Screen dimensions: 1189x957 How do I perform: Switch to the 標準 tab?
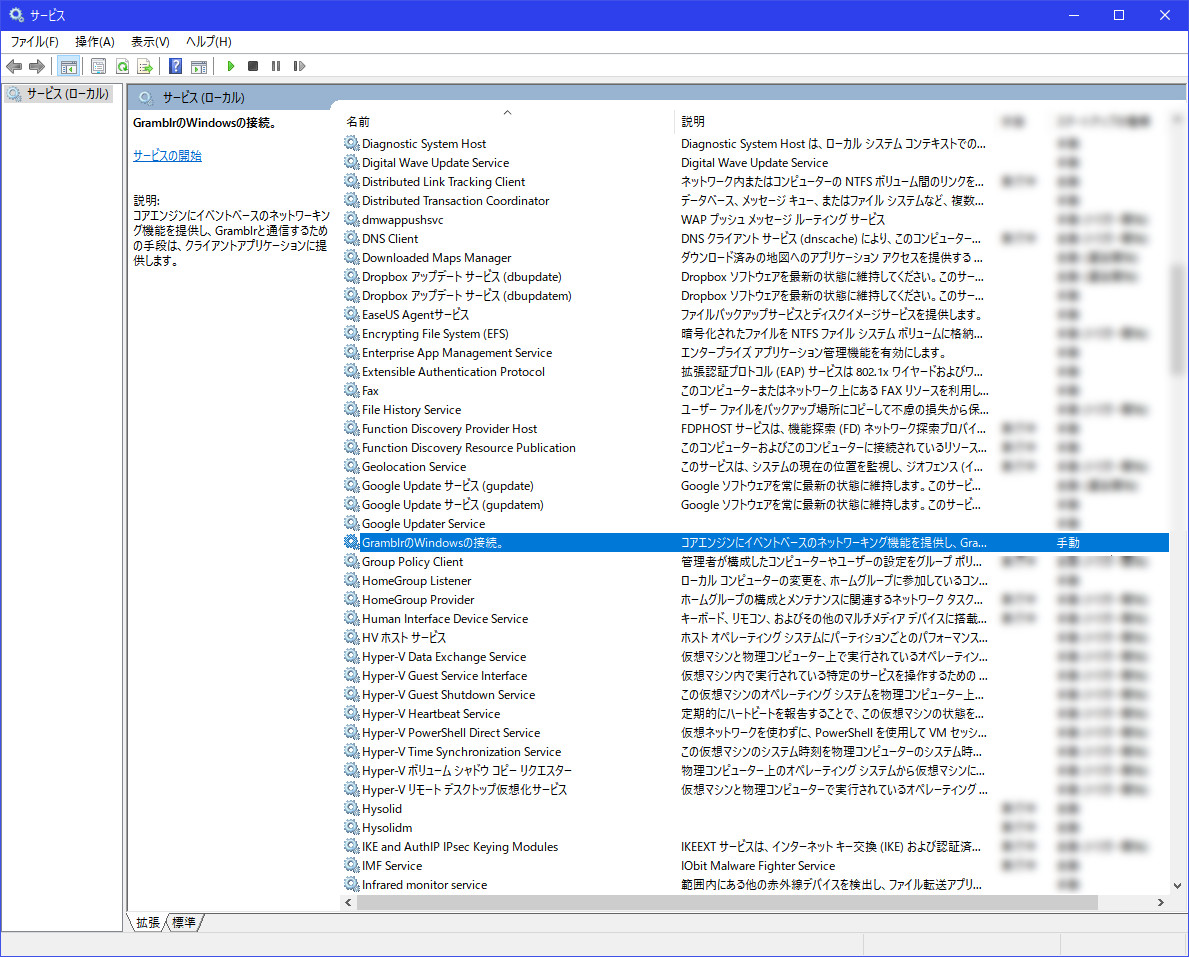click(184, 922)
